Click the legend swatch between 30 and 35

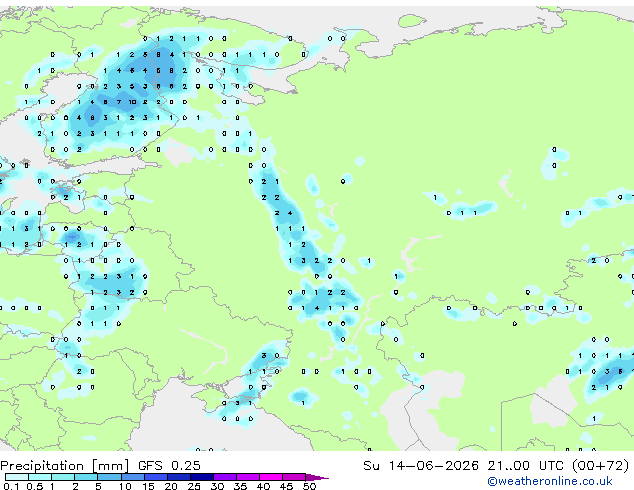224,477
